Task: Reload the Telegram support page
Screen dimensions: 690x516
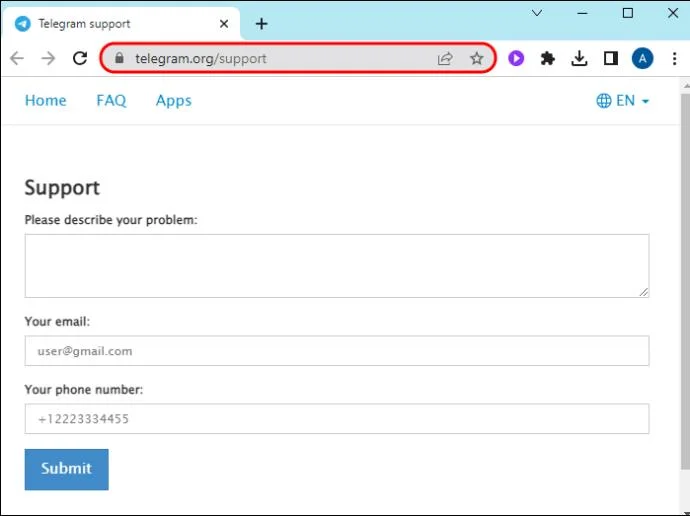Action: [x=80, y=58]
